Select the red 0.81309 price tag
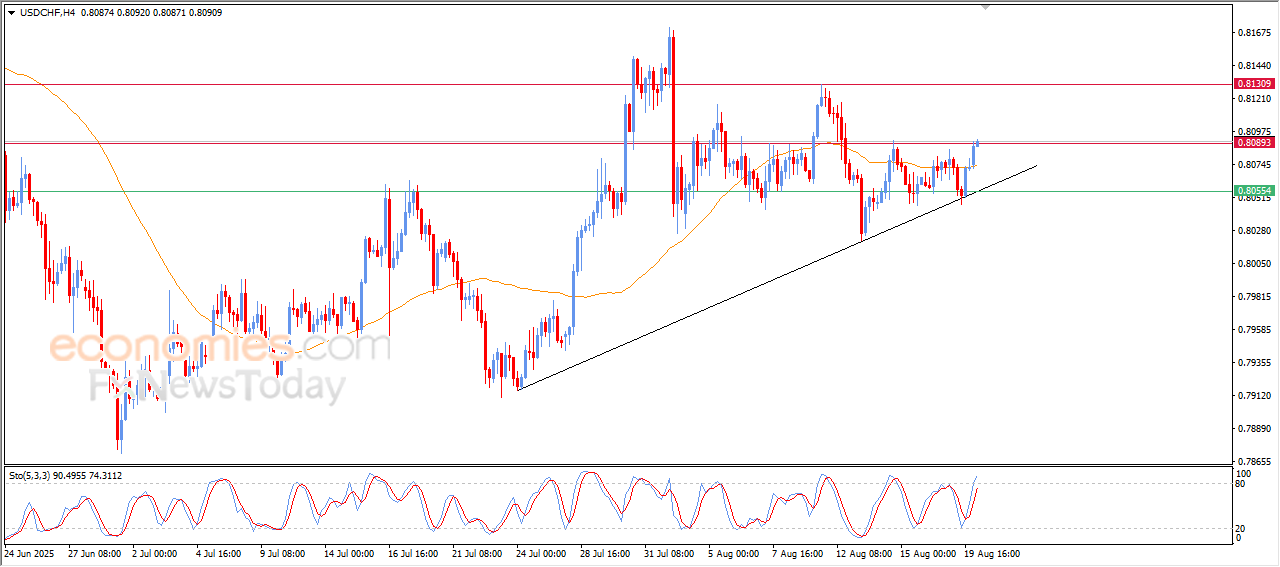The width and height of the screenshot is (1280, 567). tap(1254, 84)
